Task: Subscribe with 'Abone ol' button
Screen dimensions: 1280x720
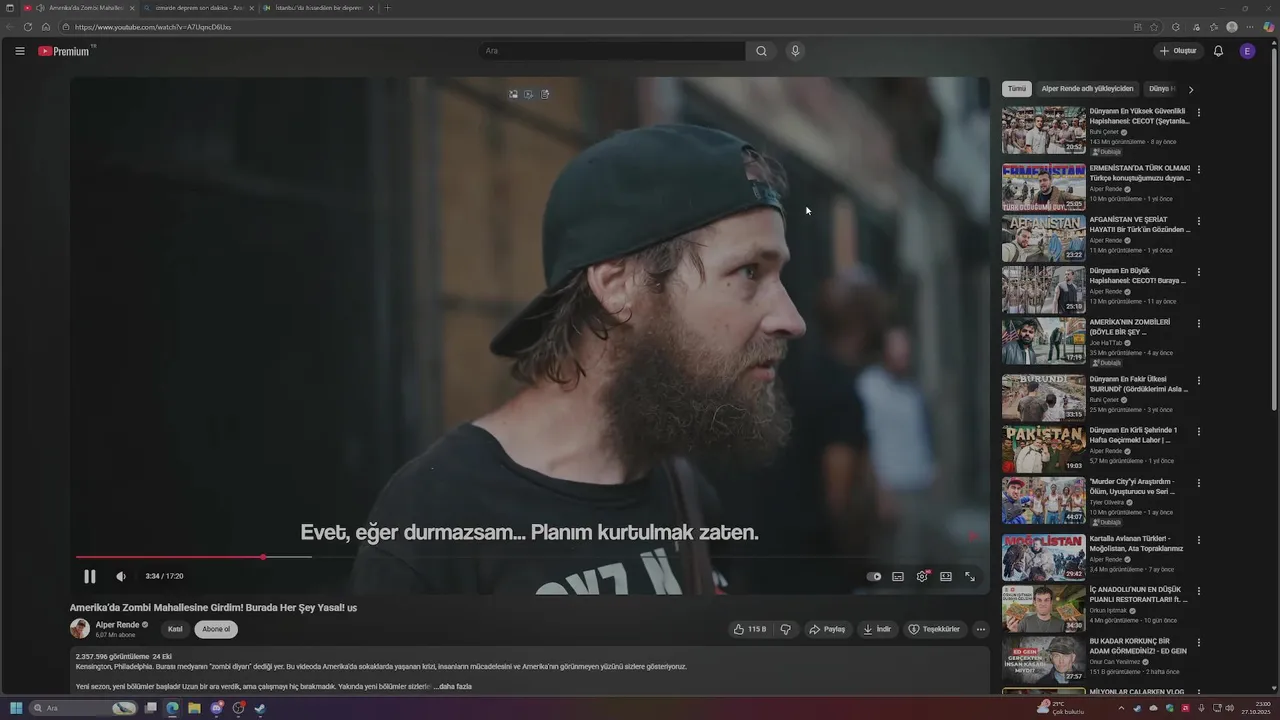Action: point(216,629)
